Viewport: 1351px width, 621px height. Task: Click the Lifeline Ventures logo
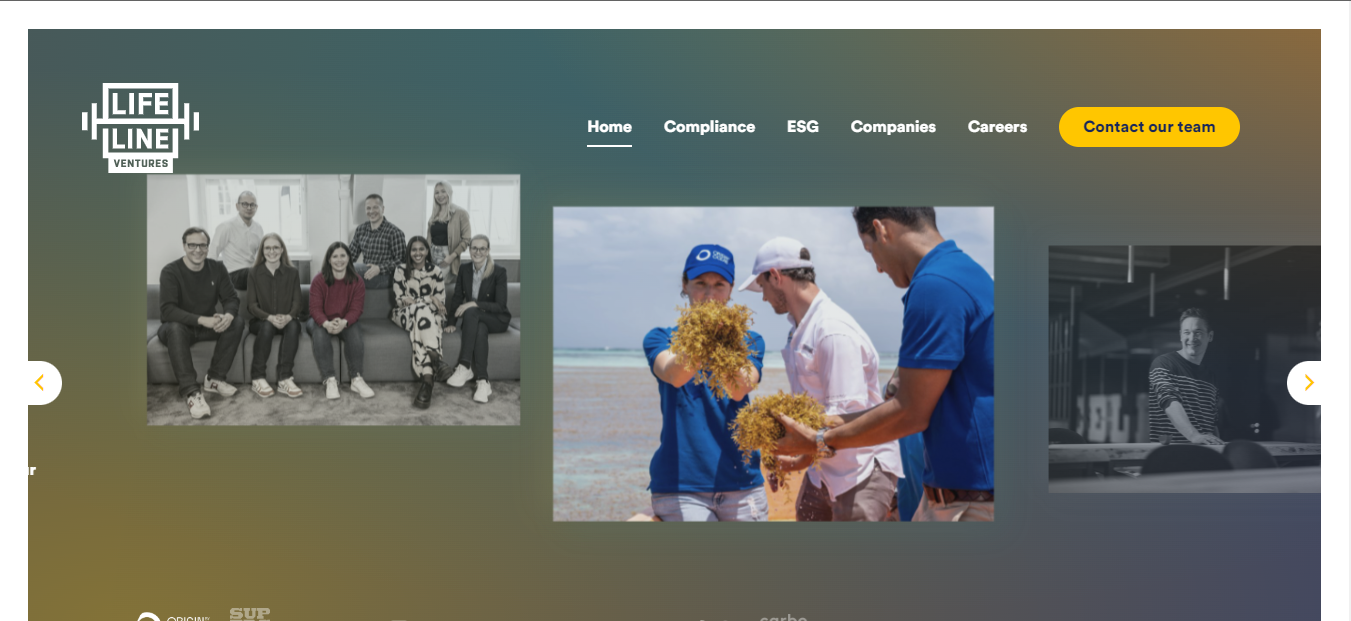pyautogui.click(x=140, y=127)
